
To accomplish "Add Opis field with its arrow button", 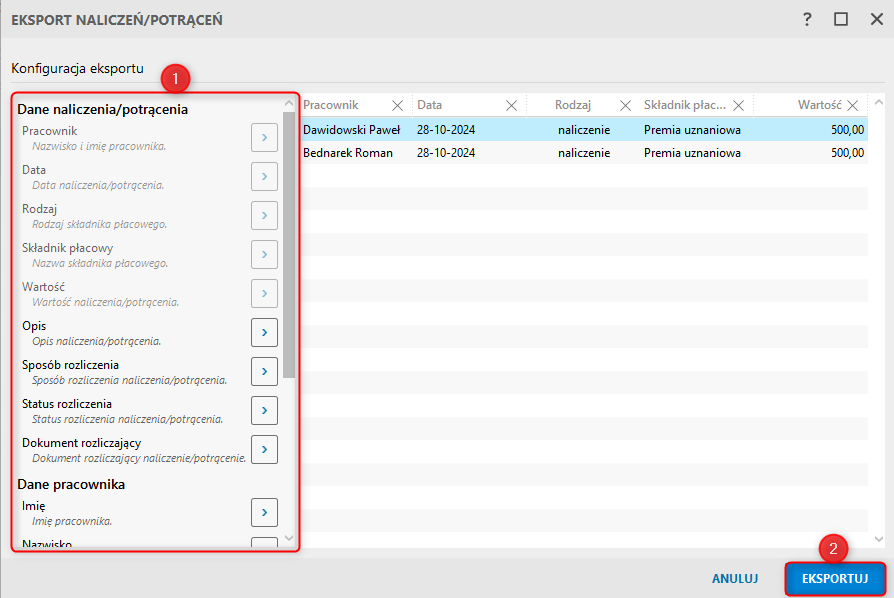I will point(264,332).
